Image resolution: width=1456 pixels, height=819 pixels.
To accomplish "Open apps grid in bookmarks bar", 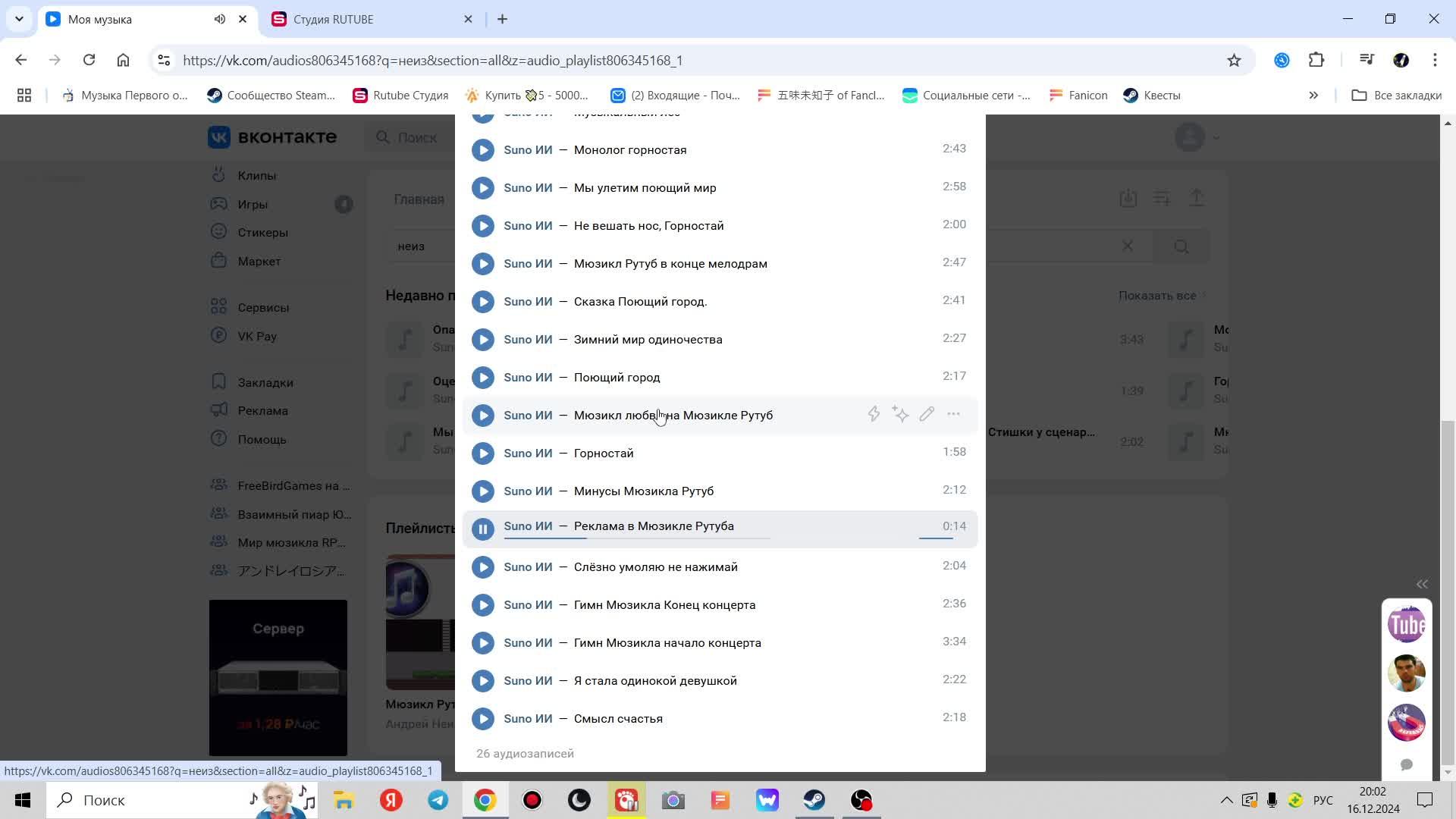I will pyautogui.click(x=24, y=95).
